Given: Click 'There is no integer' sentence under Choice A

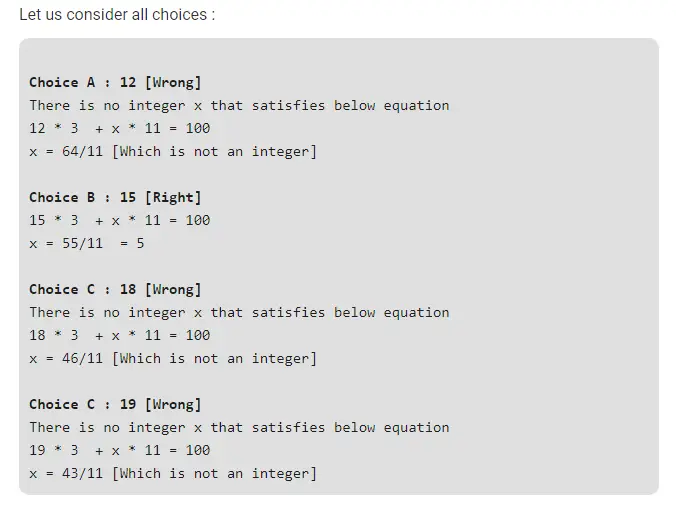Looking at the screenshot, I should click(x=239, y=105).
